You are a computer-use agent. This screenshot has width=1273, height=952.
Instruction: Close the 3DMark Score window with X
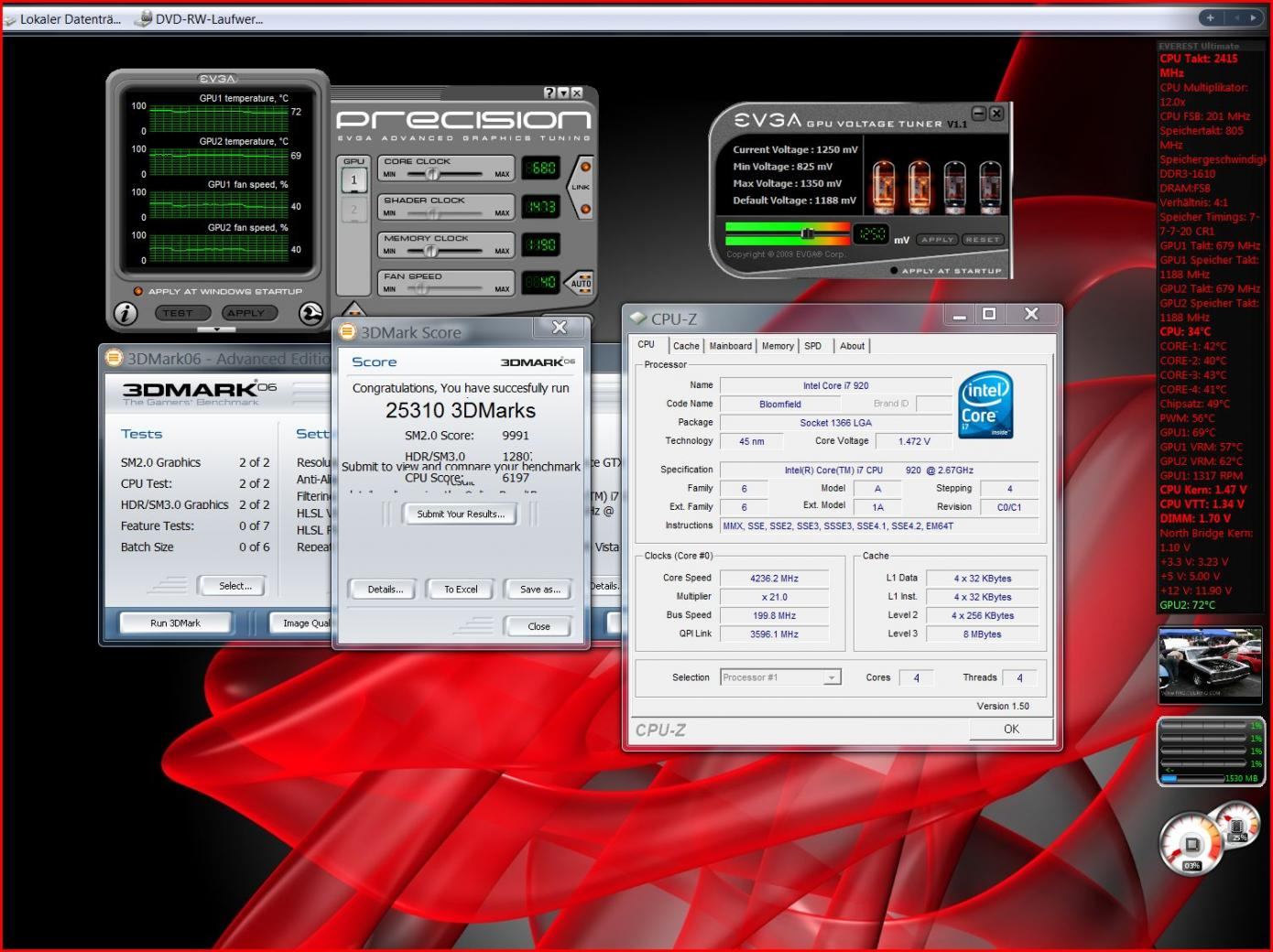click(x=560, y=328)
